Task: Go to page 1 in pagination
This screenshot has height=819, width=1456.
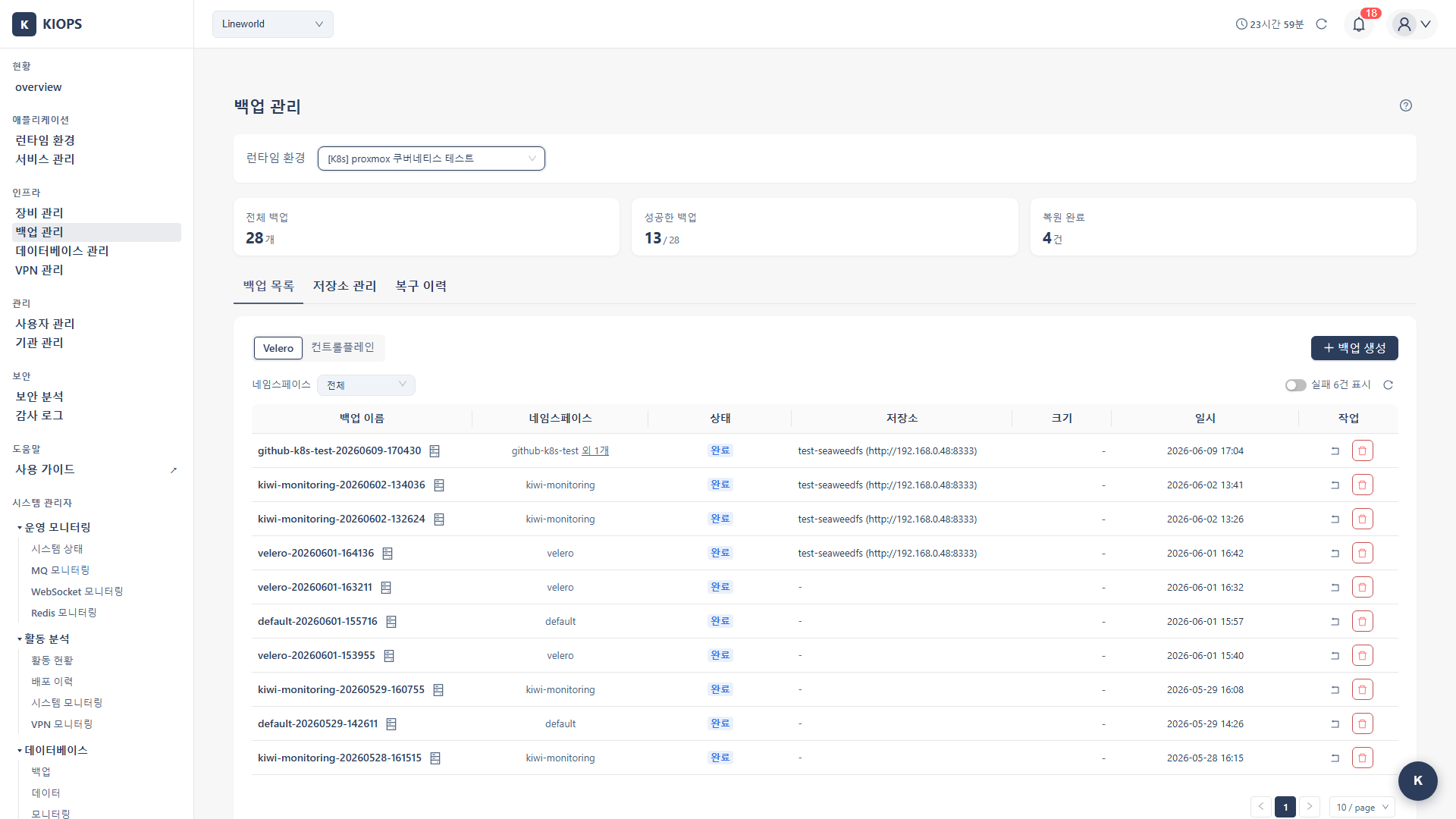Action: [x=1285, y=807]
